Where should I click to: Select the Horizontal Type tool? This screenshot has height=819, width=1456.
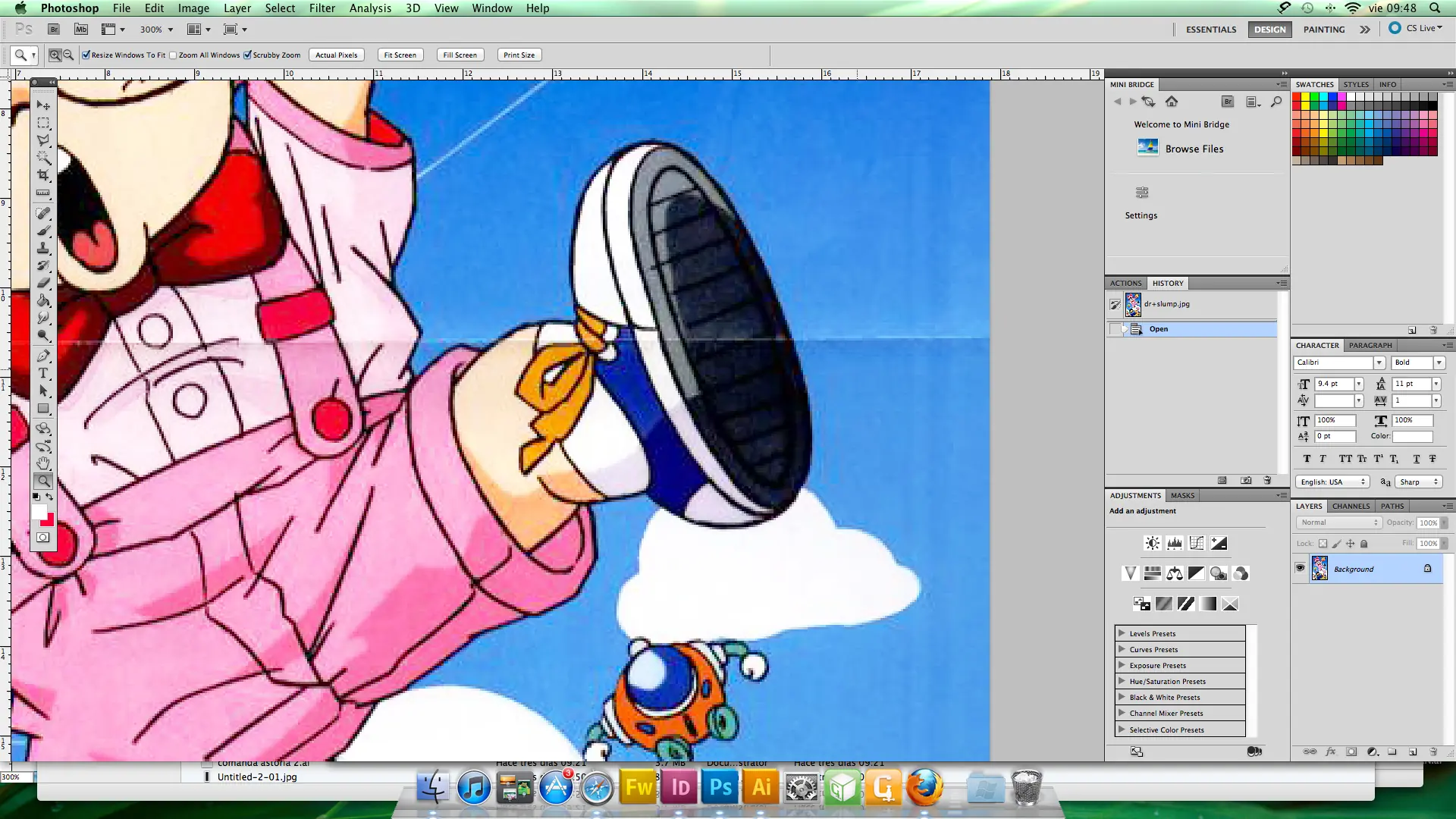[43, 373]
